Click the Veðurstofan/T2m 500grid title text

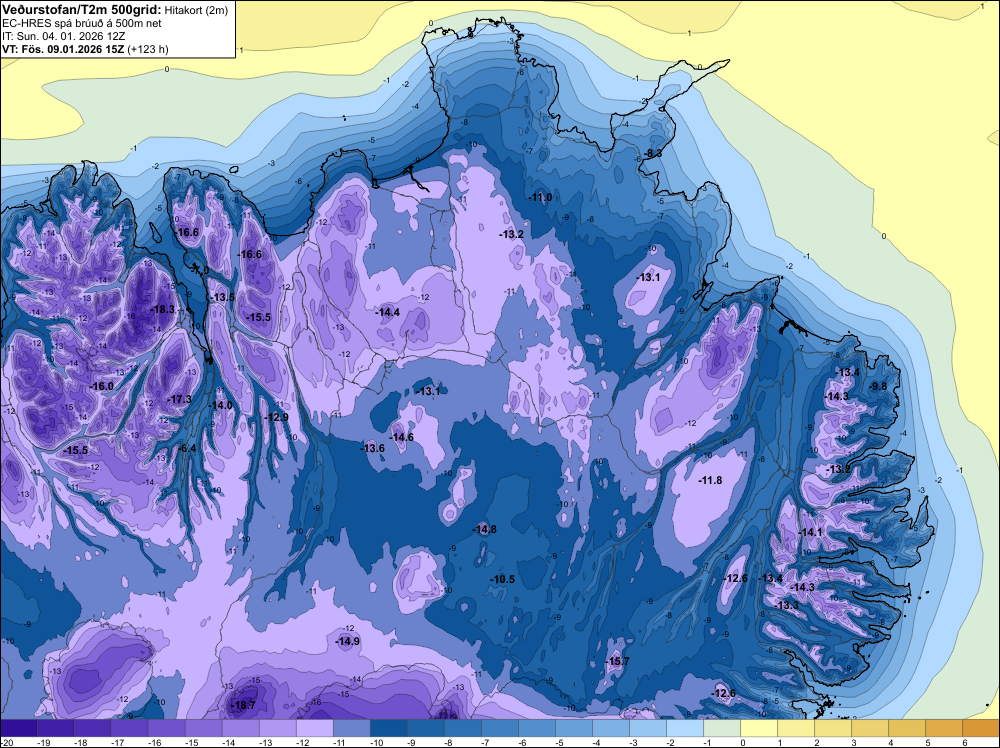tap(81, 9)
